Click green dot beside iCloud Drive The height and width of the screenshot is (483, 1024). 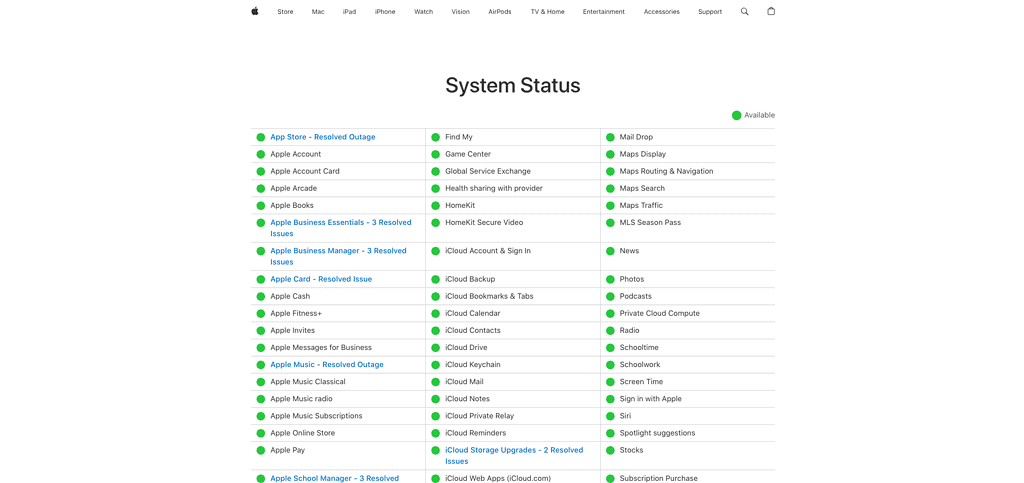point(436,347)
